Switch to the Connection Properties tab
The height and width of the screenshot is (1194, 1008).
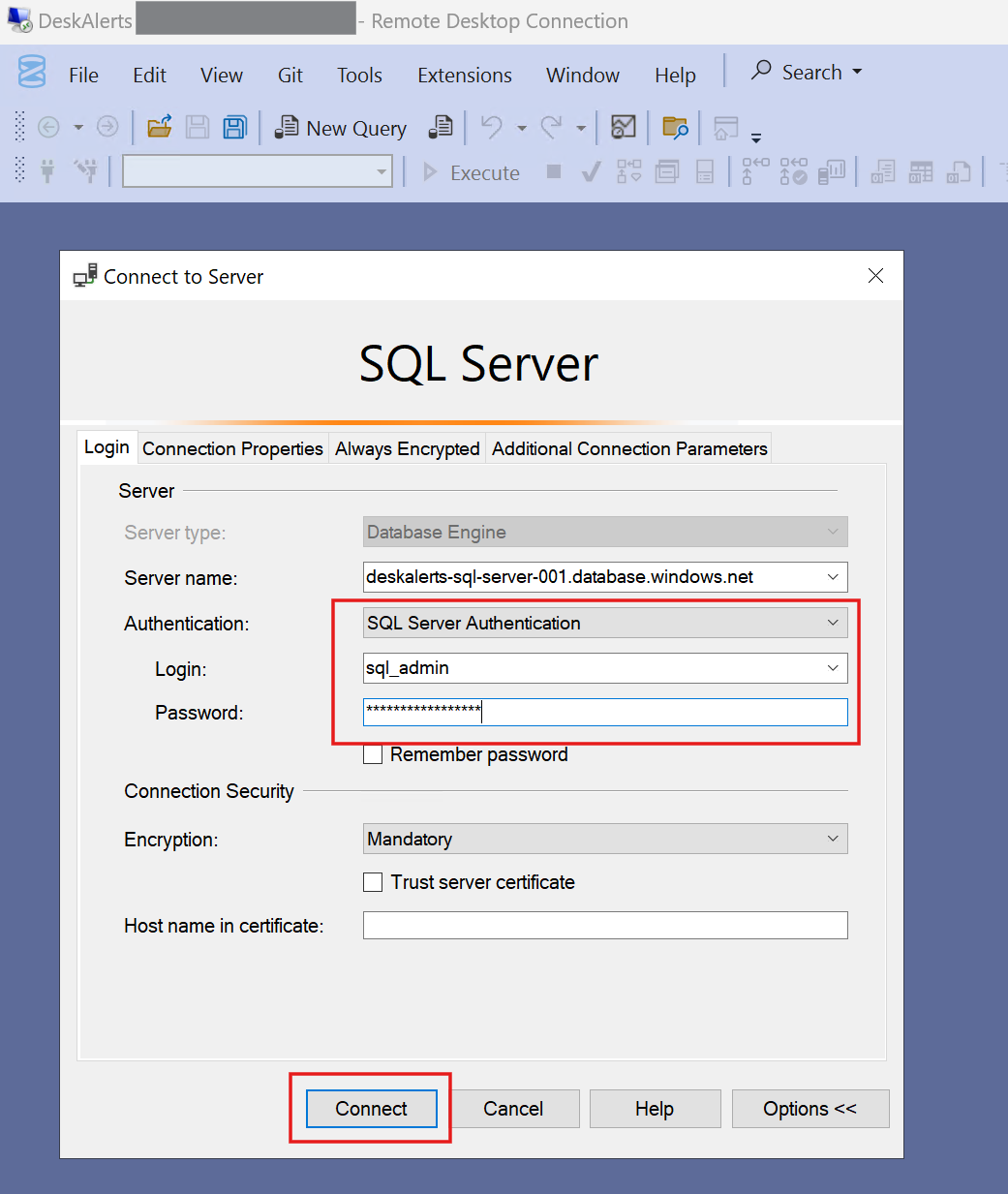click(x=232, y=448)
